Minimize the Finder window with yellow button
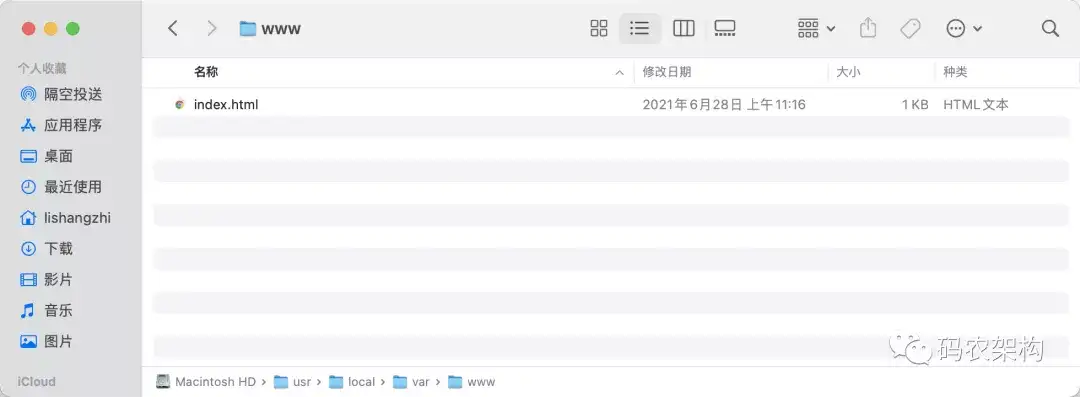 (51, 29)
